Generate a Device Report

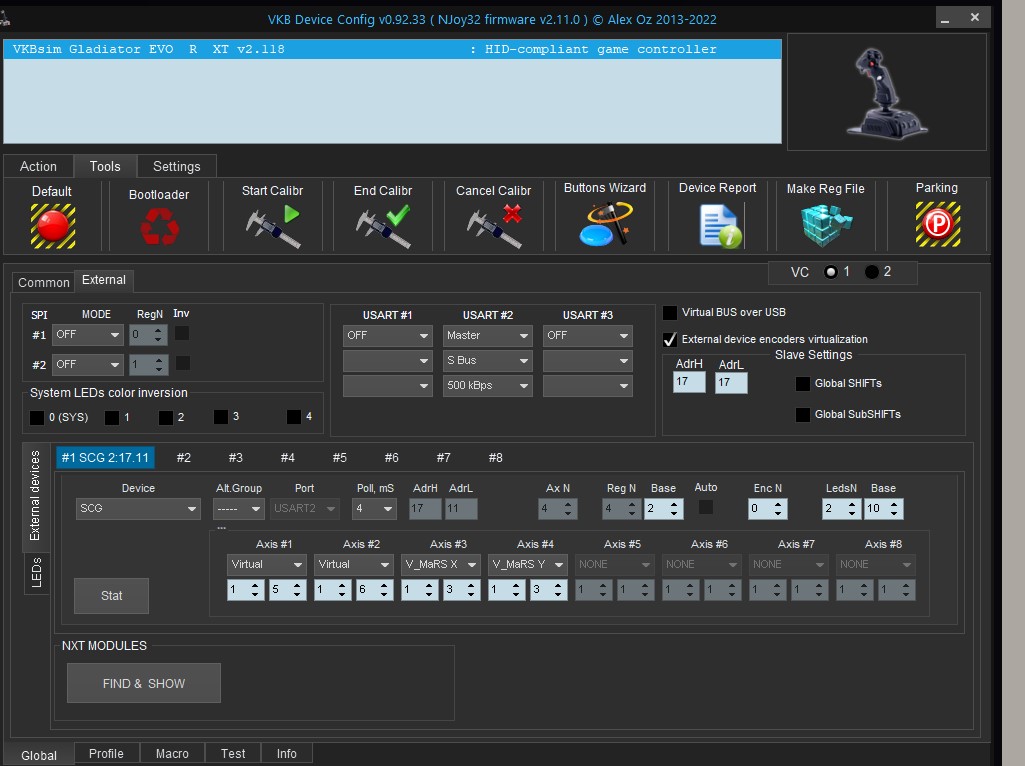point(720,226)
